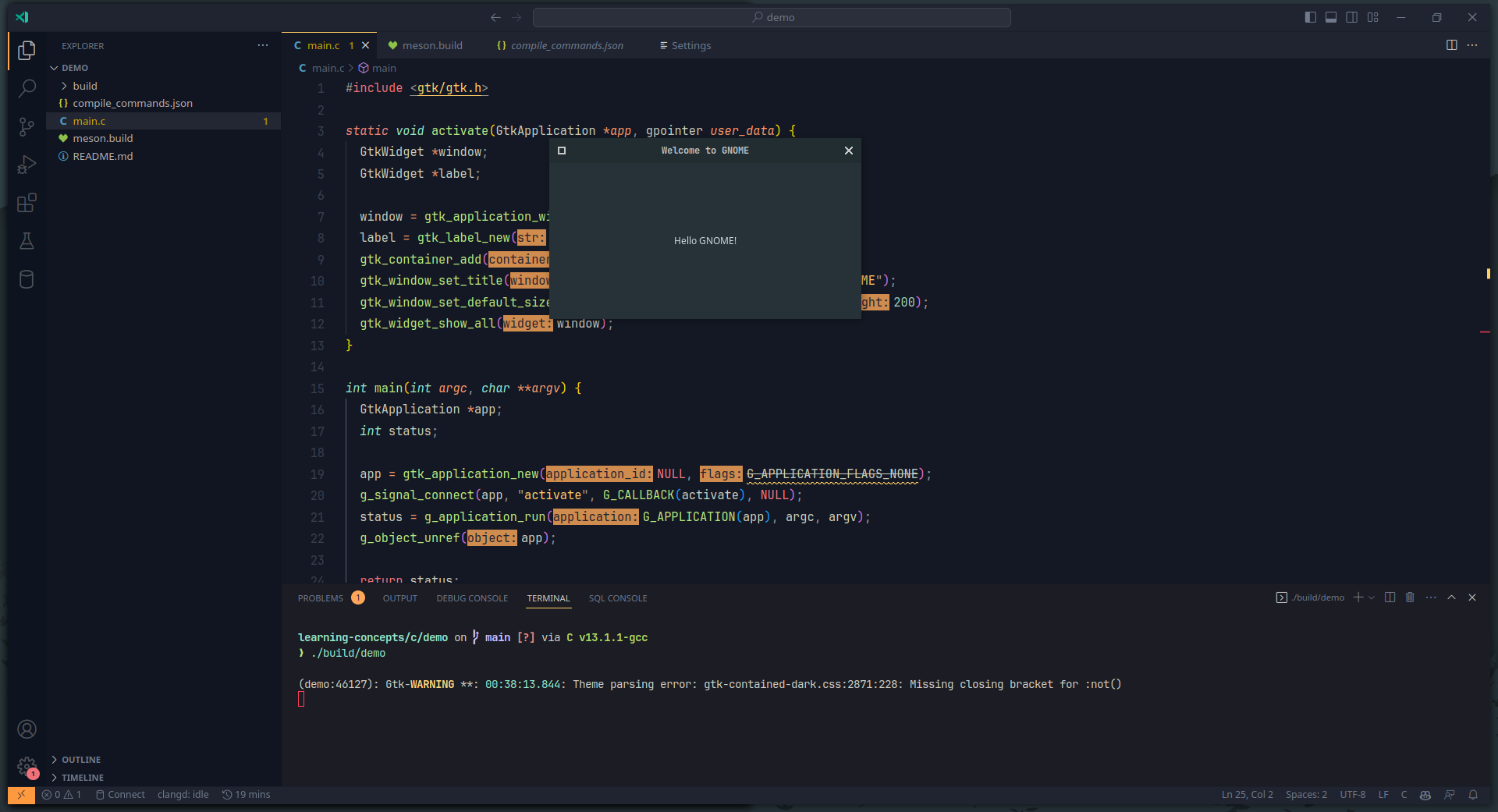Toggle the bottom panel visibility
Screen dimensions: 1498x812
pyautogui.click(x=1331, y=17)
